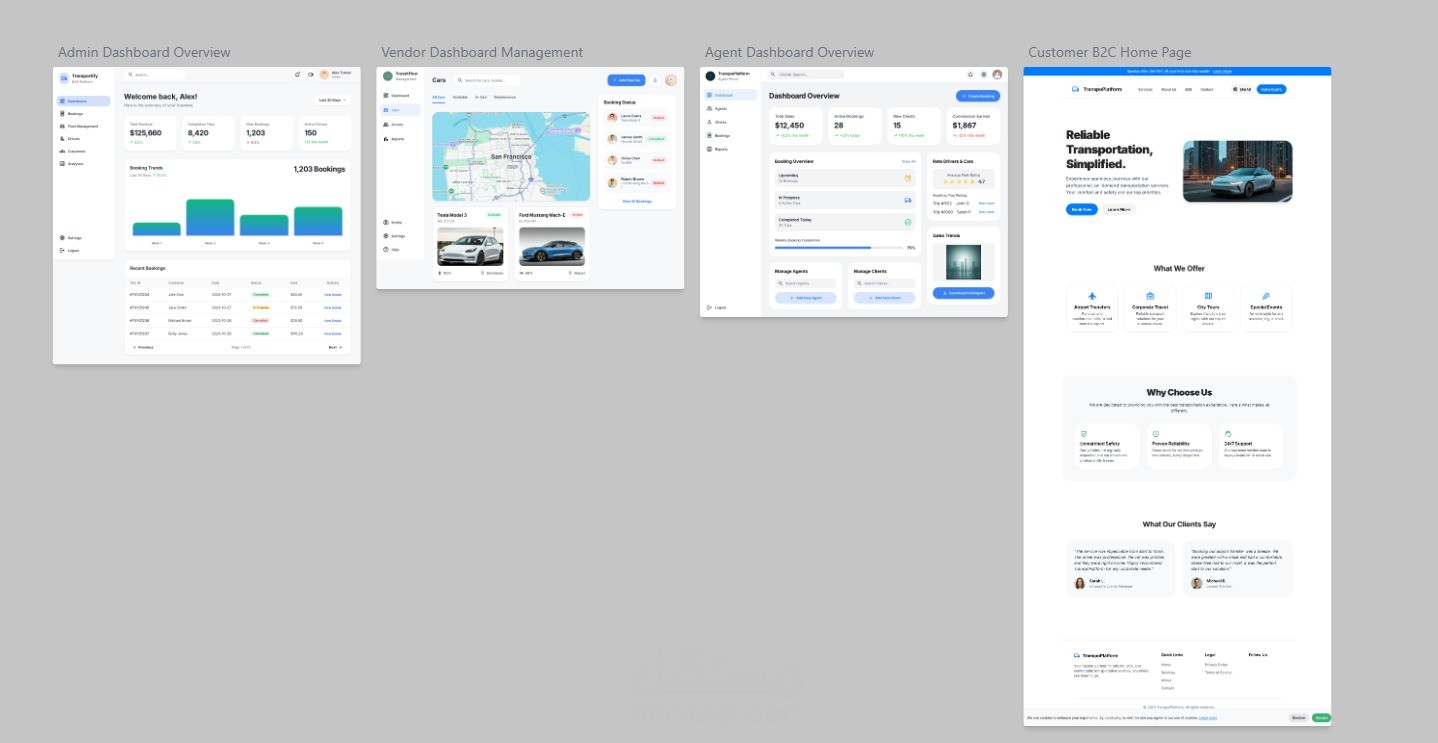Click Logout icon in Admin sidebar

click(x=62, y=250)
